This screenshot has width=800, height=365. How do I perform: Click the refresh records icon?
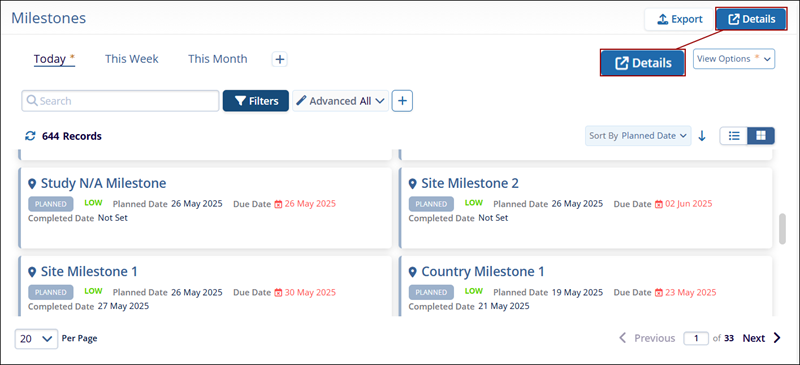point(30,136)
